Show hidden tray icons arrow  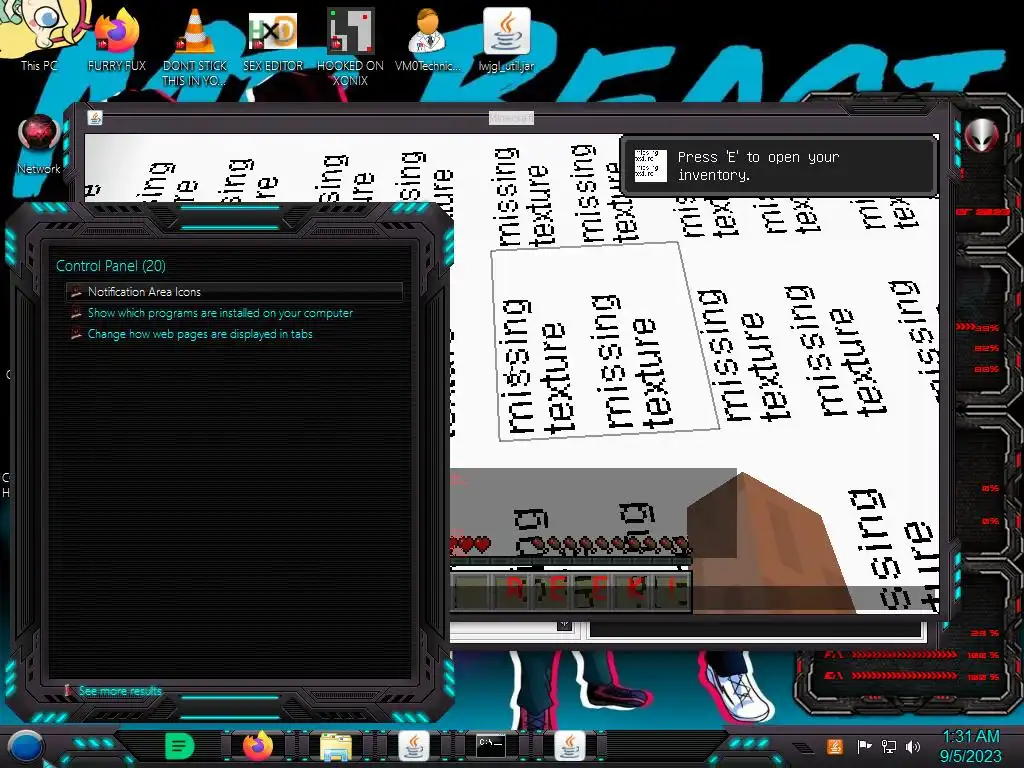coord(803,748)
